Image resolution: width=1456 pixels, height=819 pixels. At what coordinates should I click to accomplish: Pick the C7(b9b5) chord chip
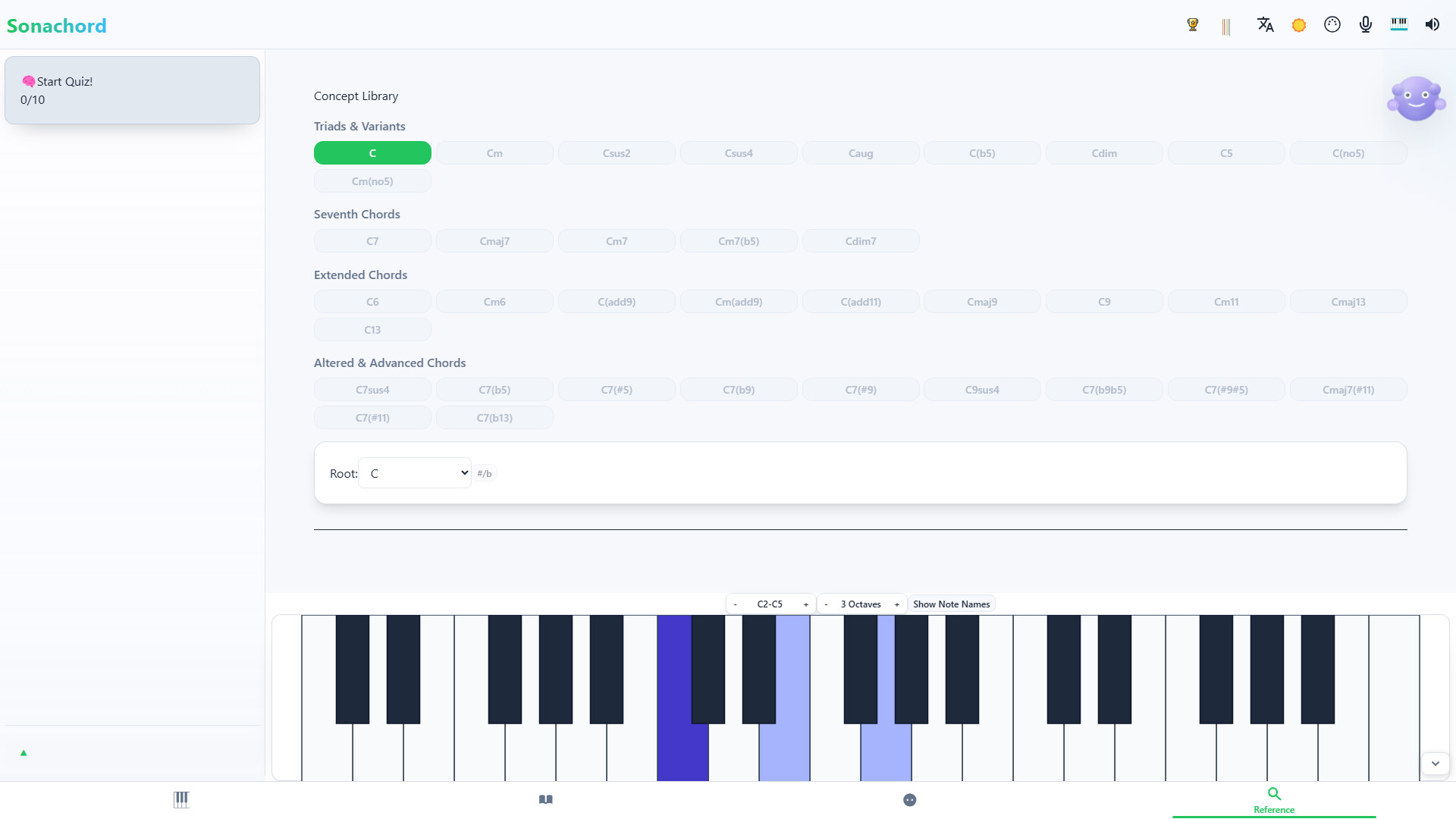pyautogui.click(x=1104, y=390)
